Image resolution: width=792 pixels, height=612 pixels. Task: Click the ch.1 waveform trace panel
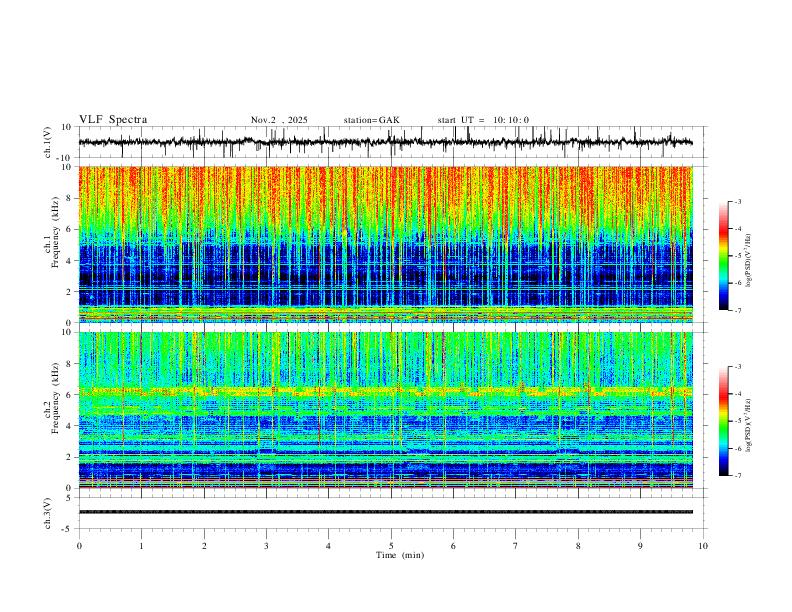[x=392, y=142]
